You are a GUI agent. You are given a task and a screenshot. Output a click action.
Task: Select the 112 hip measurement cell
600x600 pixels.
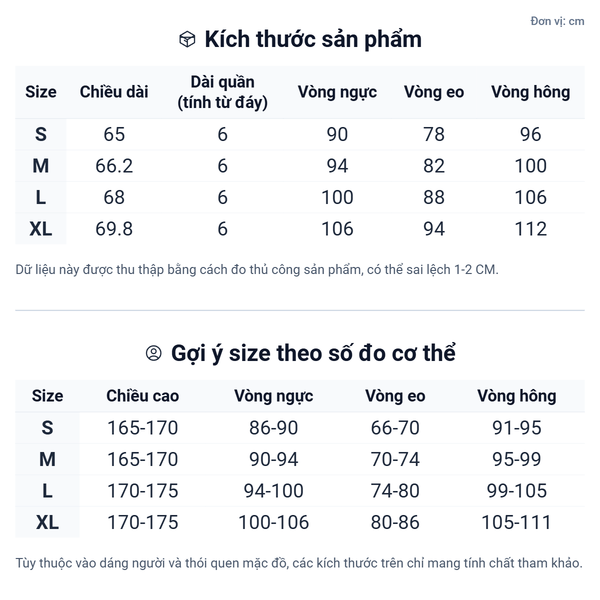(x=530, y=229)
